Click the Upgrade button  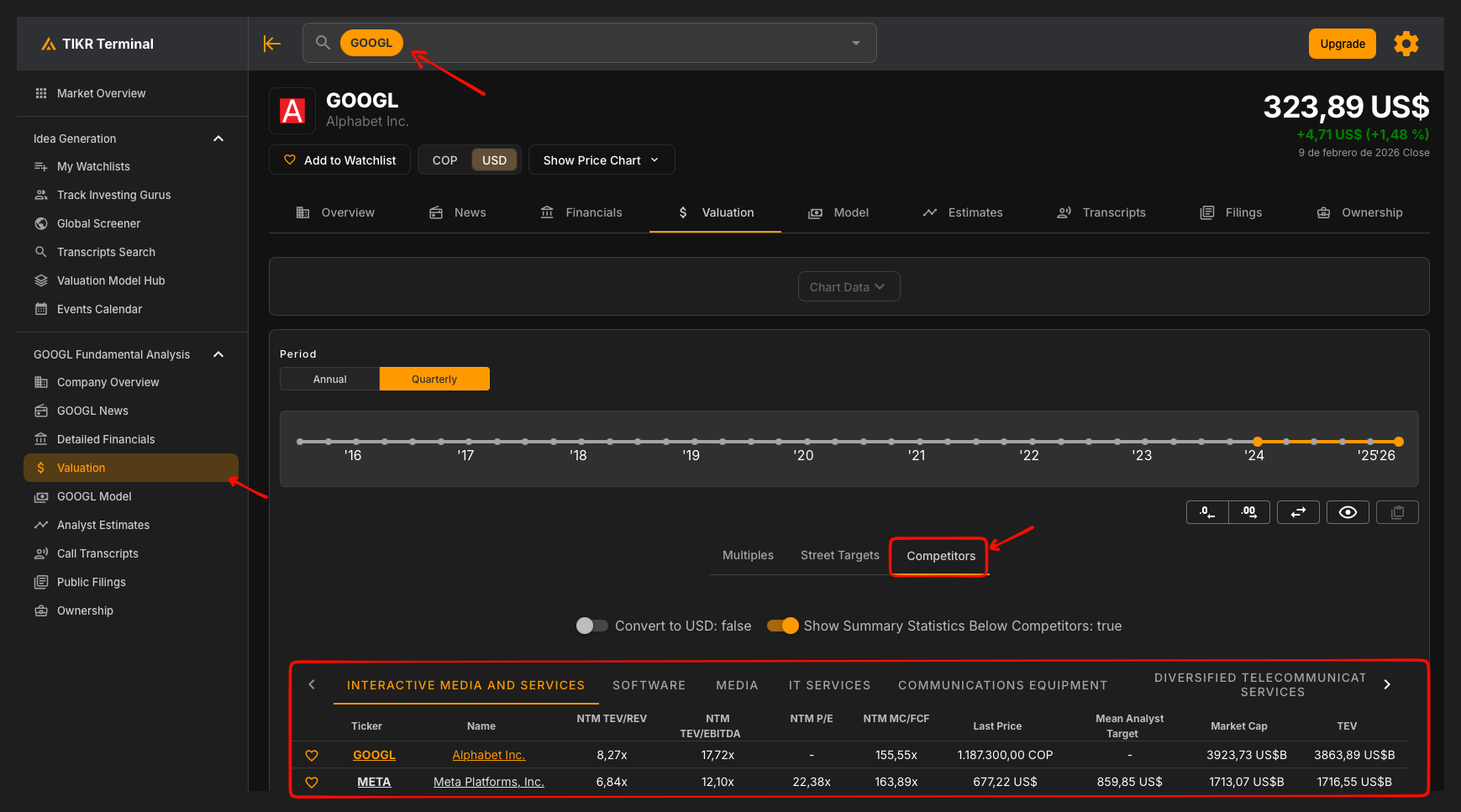1342,44
